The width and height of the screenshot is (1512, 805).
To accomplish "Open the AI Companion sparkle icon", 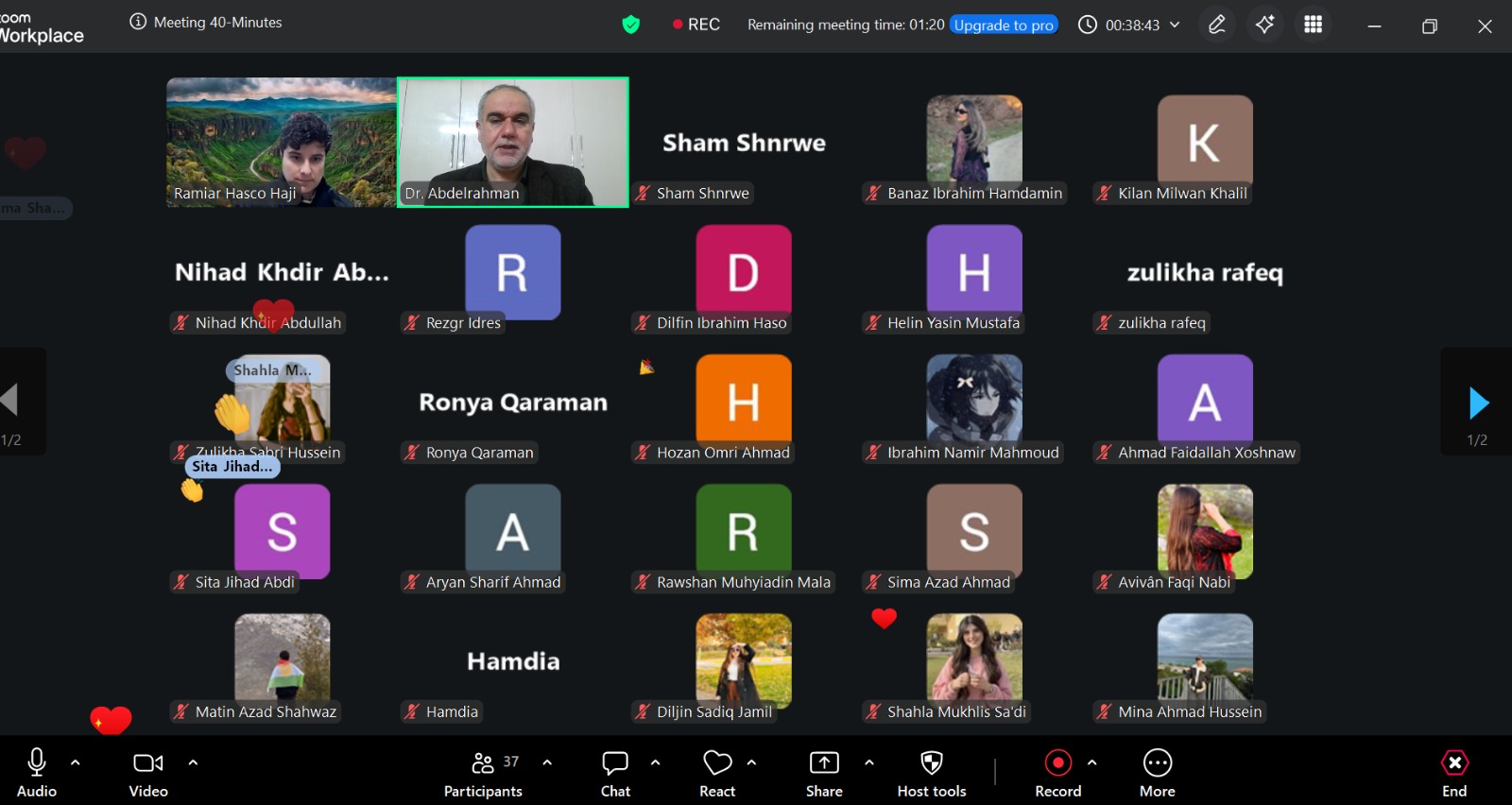I will tap(1264, 25).
